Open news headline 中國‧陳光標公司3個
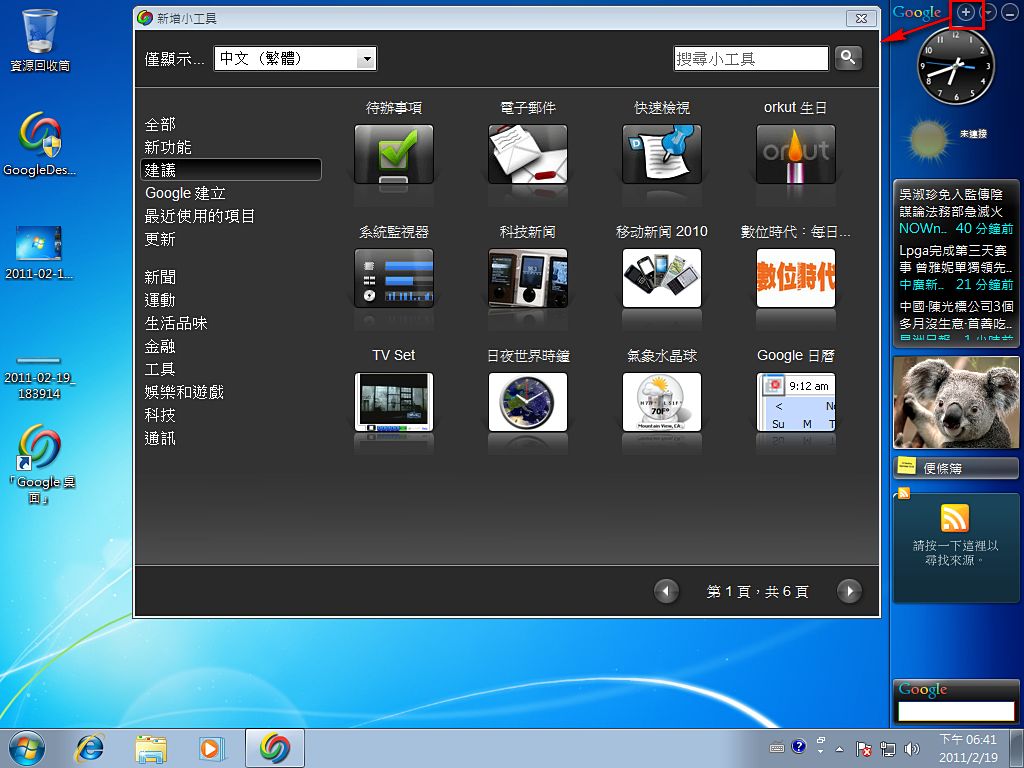This screenshot has width=1024, height=768. [955, 315]
